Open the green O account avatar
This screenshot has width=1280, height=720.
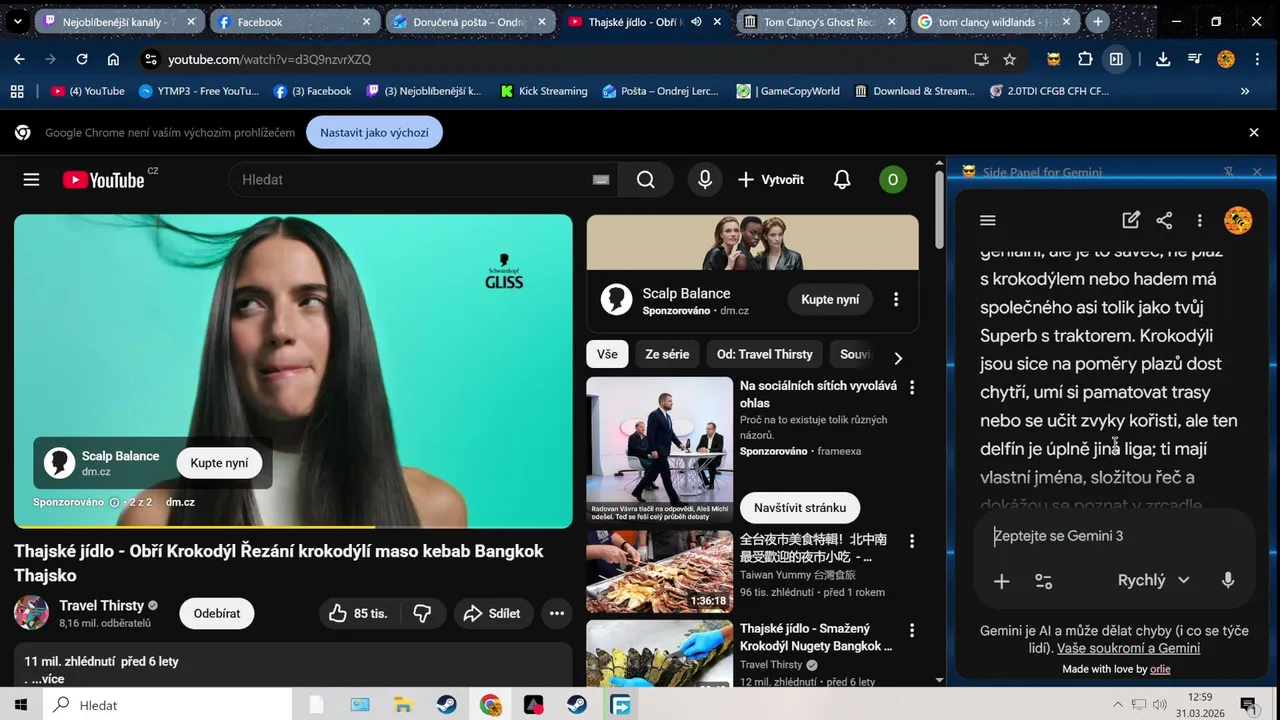coord(892,180)
